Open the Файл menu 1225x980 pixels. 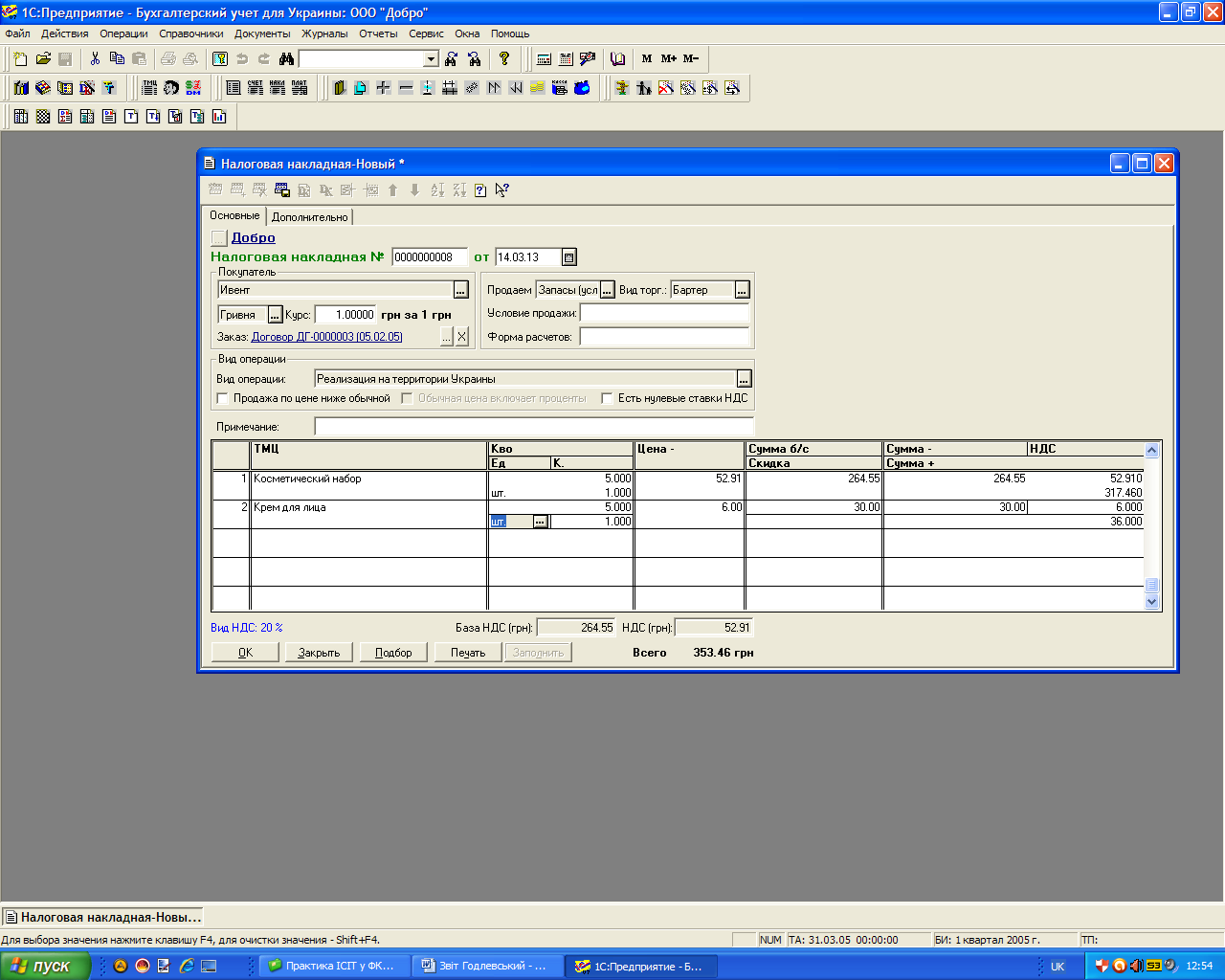coord(17,33)
